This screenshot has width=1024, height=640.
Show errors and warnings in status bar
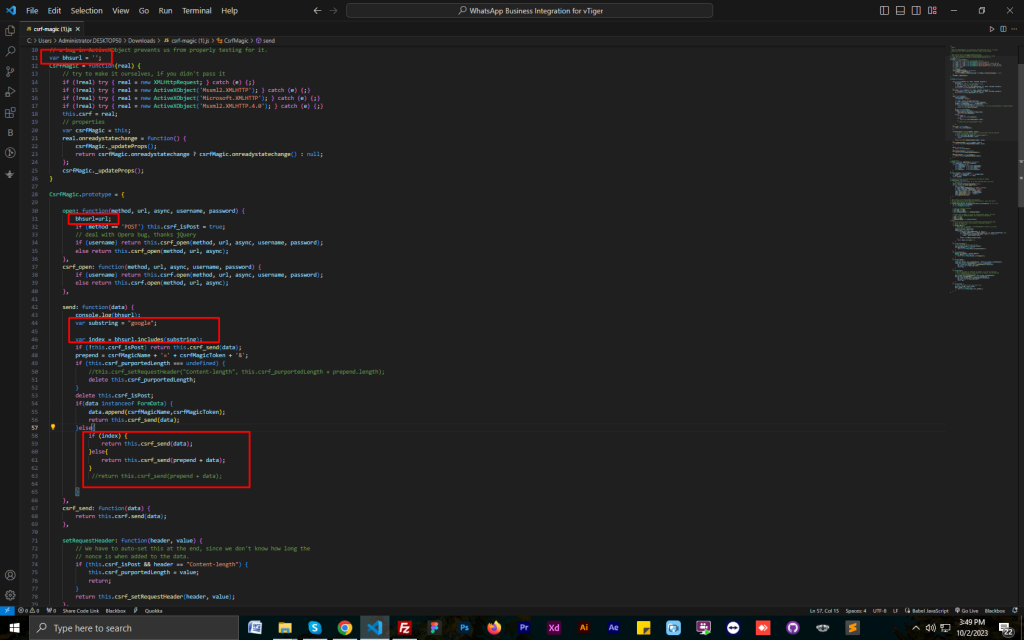coord(29,611)
